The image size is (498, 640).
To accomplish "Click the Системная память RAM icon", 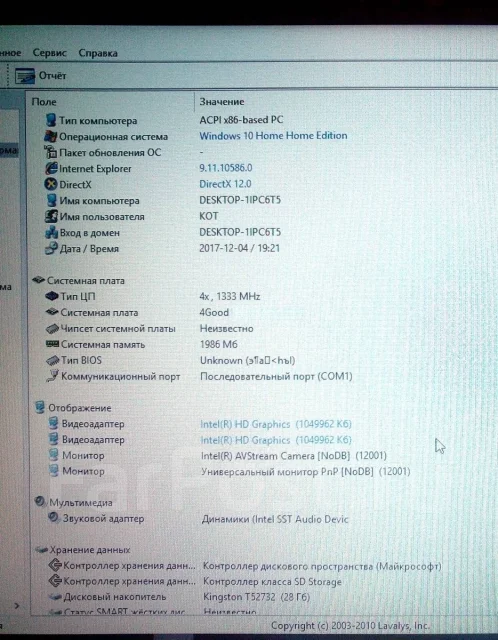I will 52,344.
